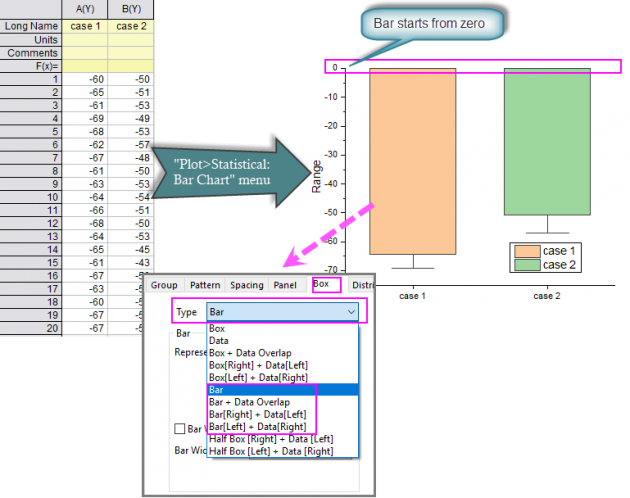Click the A(Y) column header

[x=85, y=7]
